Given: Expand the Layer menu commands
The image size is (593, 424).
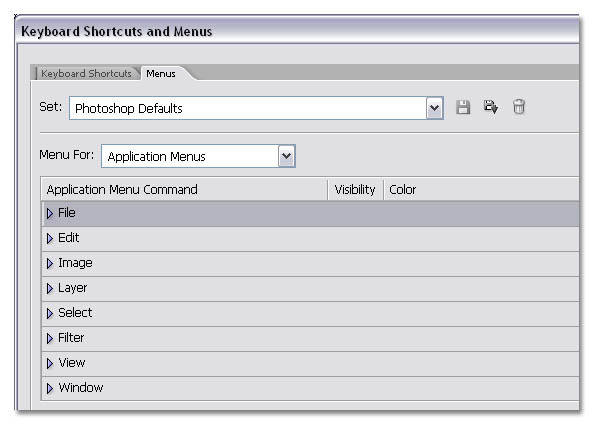Looking at the screenshot, I should pos(50,288).
